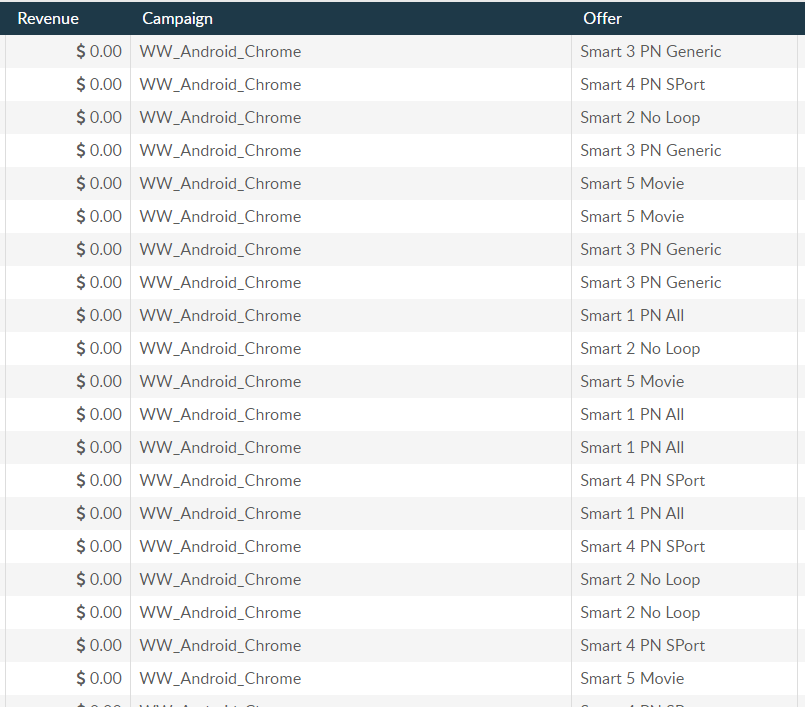Image resolution: width=805 pixels, height=707 pixels.
Task: Sort by the Revenue column header
Action: pos(48,18)
